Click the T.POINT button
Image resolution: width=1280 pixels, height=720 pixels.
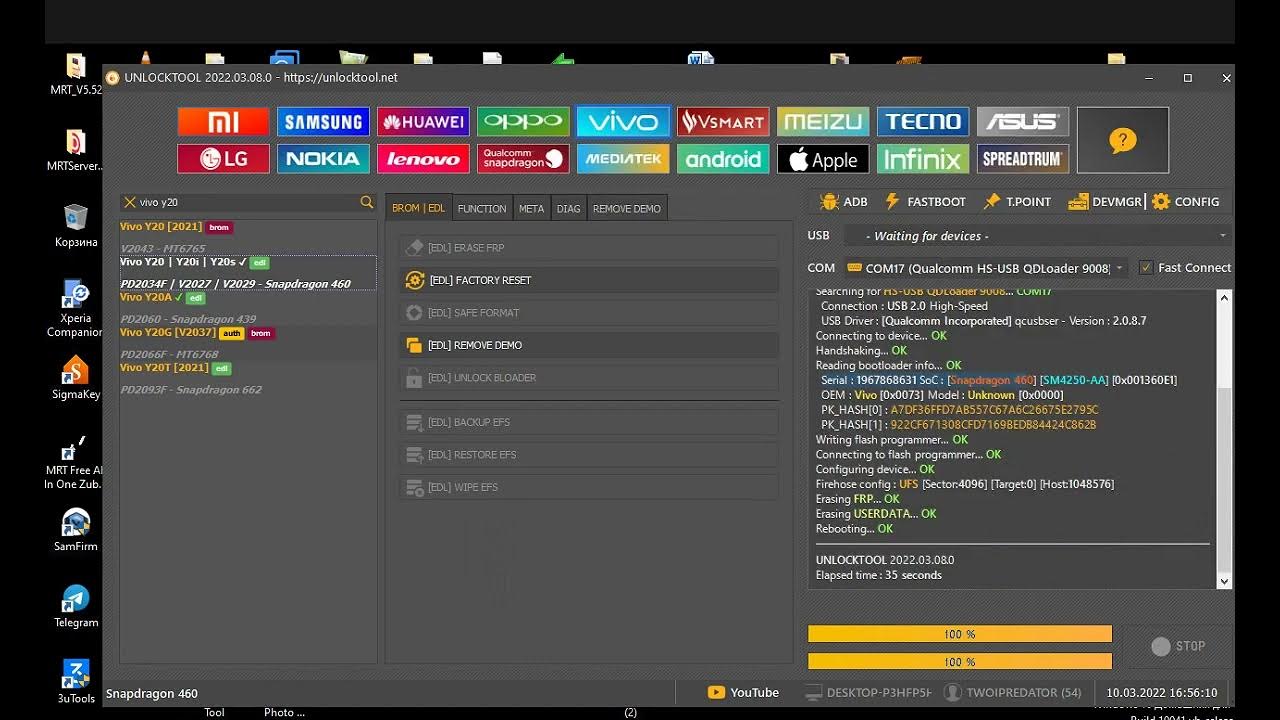1017,202
